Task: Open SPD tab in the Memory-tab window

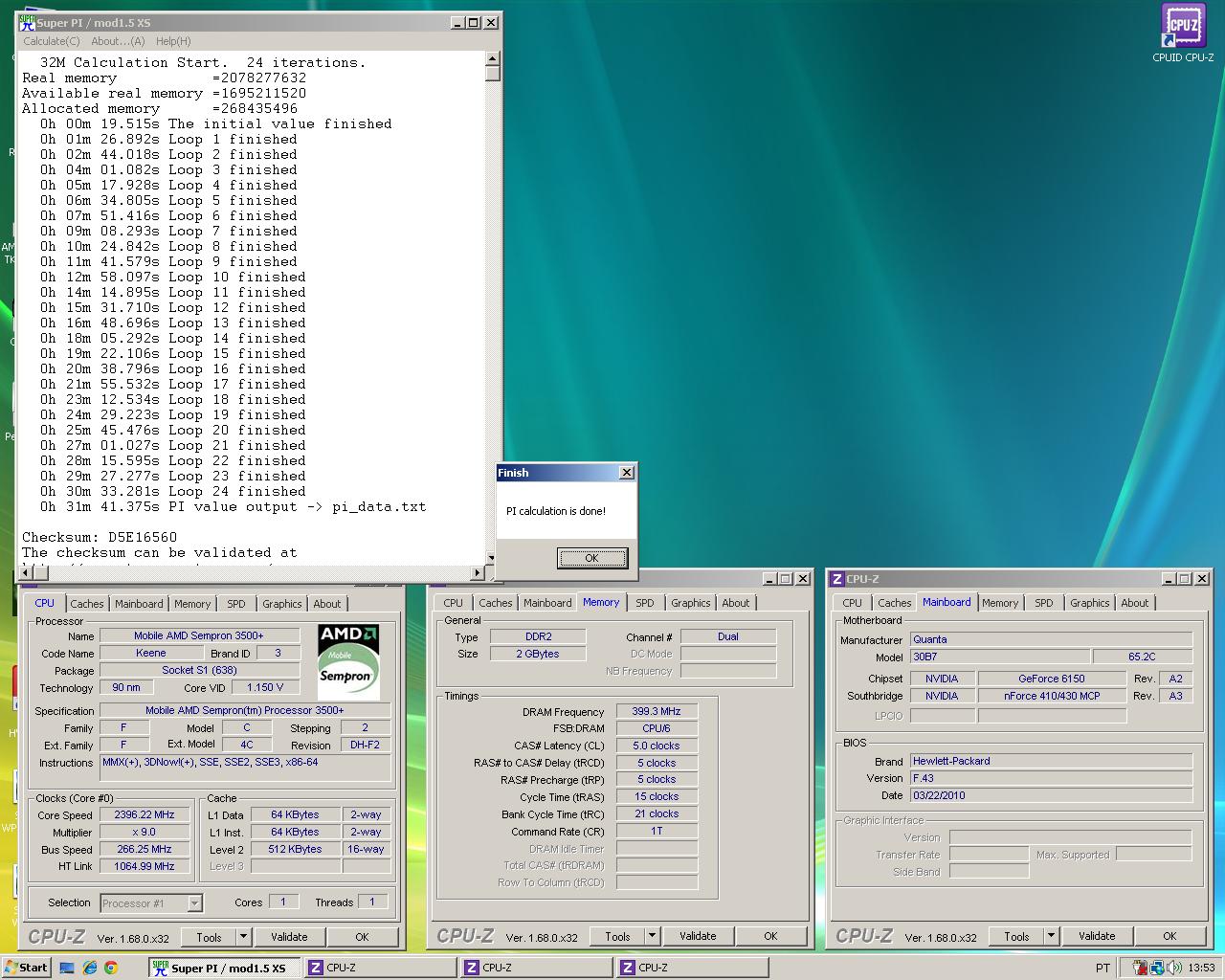Action: (645, 603)
